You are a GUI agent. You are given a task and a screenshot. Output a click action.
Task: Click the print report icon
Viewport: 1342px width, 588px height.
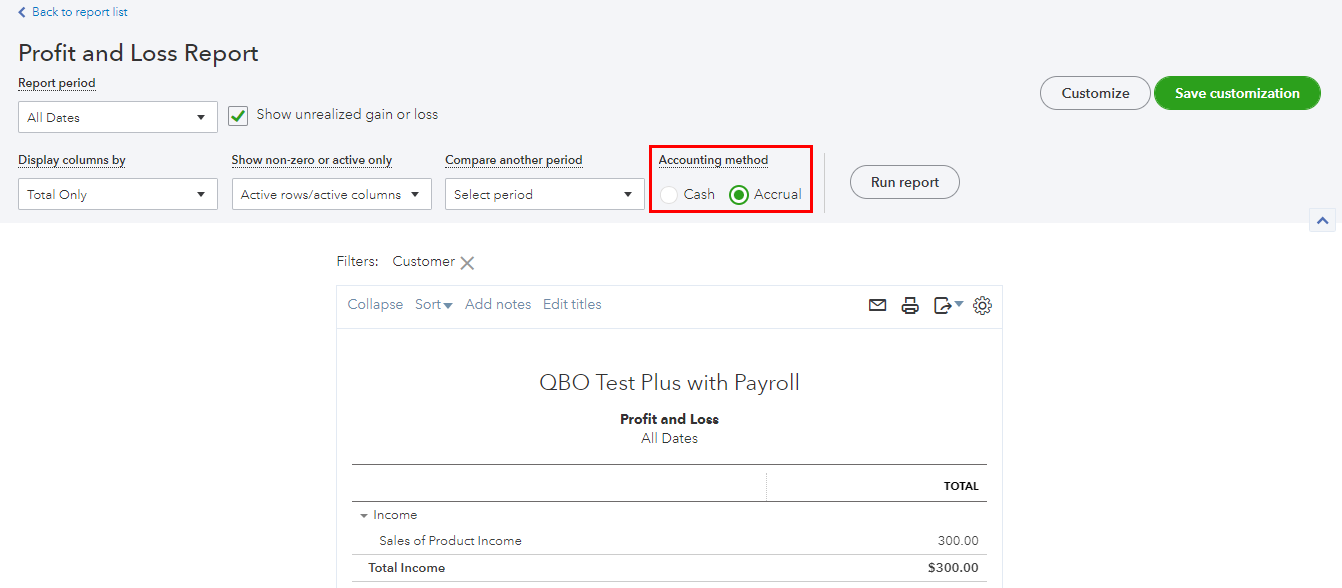pos(910,305)
